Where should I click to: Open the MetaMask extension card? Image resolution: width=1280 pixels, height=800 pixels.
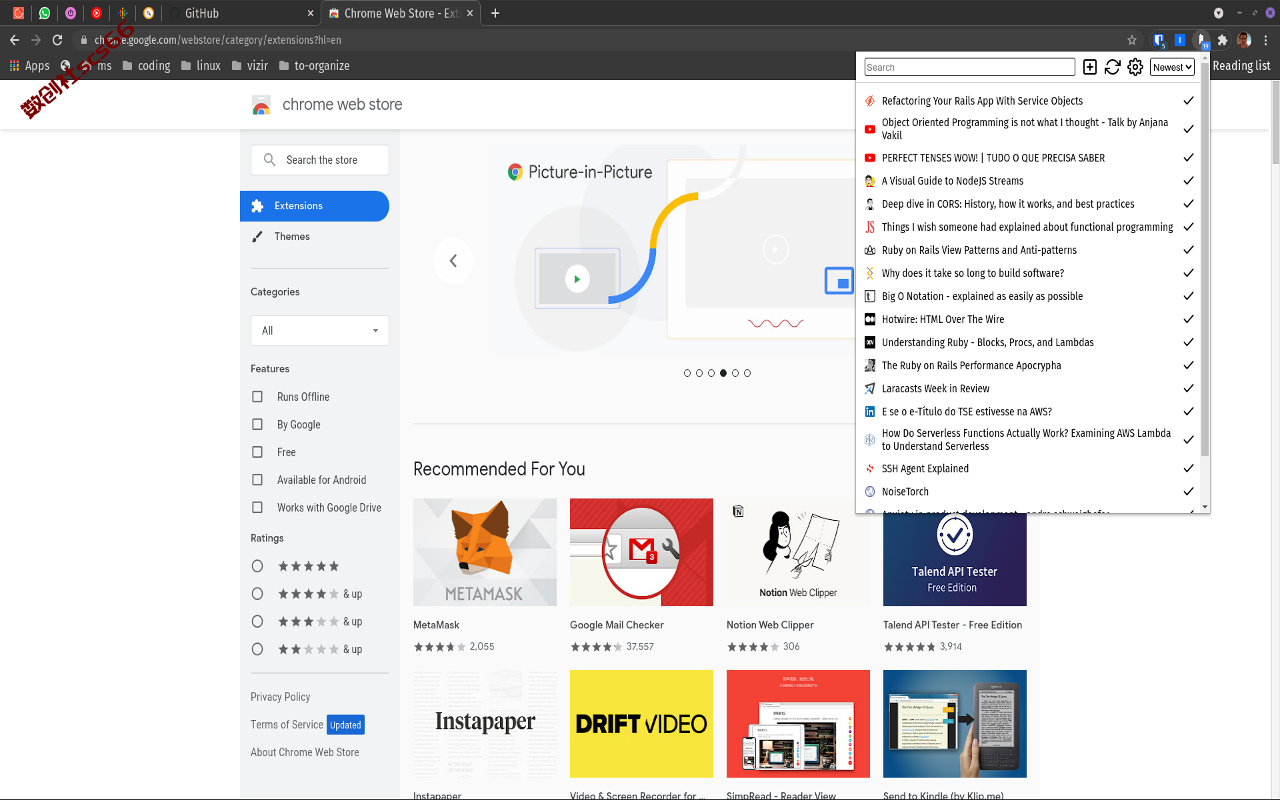pyautogui.click(x=485, y=576)
